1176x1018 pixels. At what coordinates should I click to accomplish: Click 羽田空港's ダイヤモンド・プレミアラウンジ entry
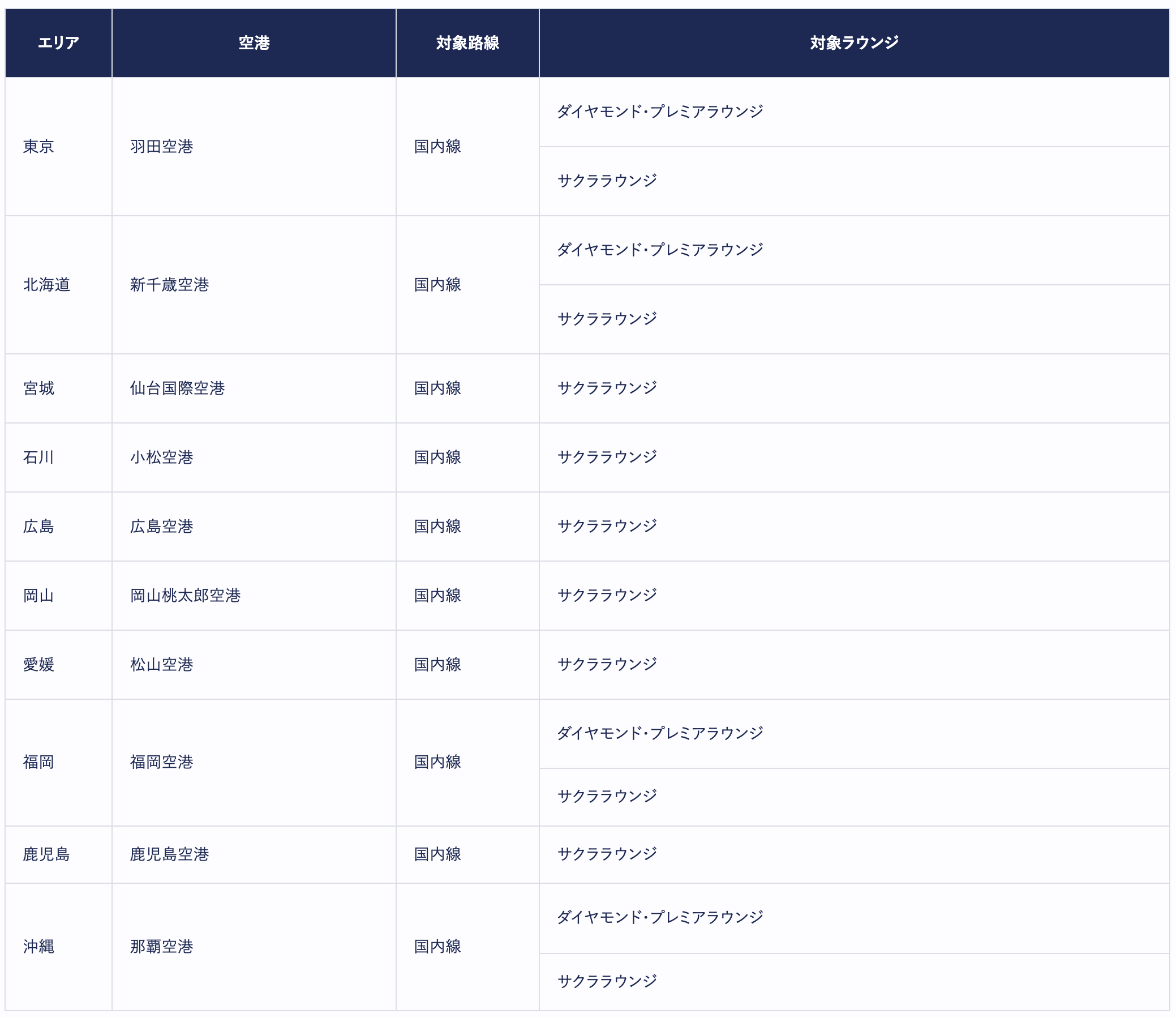tap(660, 112)
